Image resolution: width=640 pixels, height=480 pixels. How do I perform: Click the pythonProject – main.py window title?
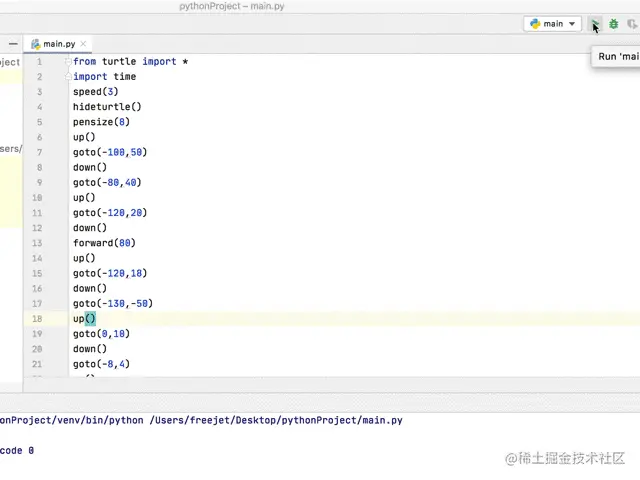[x=231, y=6]
